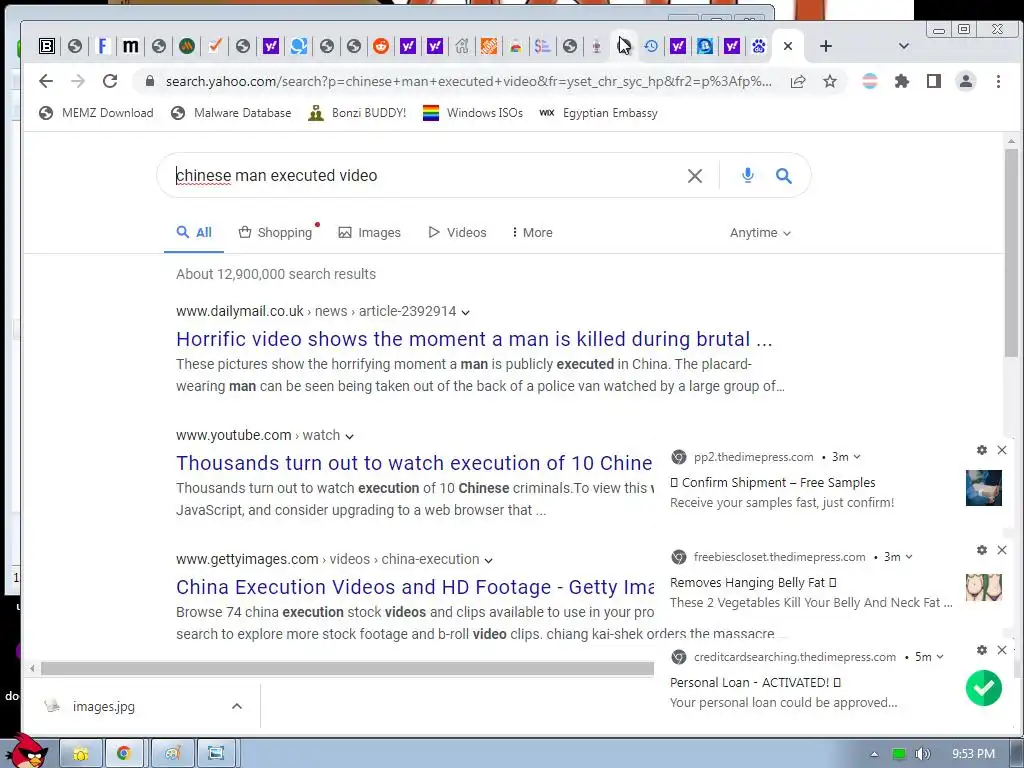Open the MEMZ Download bookmark
The width and height of the screenshot is (1024, 768).
(x=96, y=113)
